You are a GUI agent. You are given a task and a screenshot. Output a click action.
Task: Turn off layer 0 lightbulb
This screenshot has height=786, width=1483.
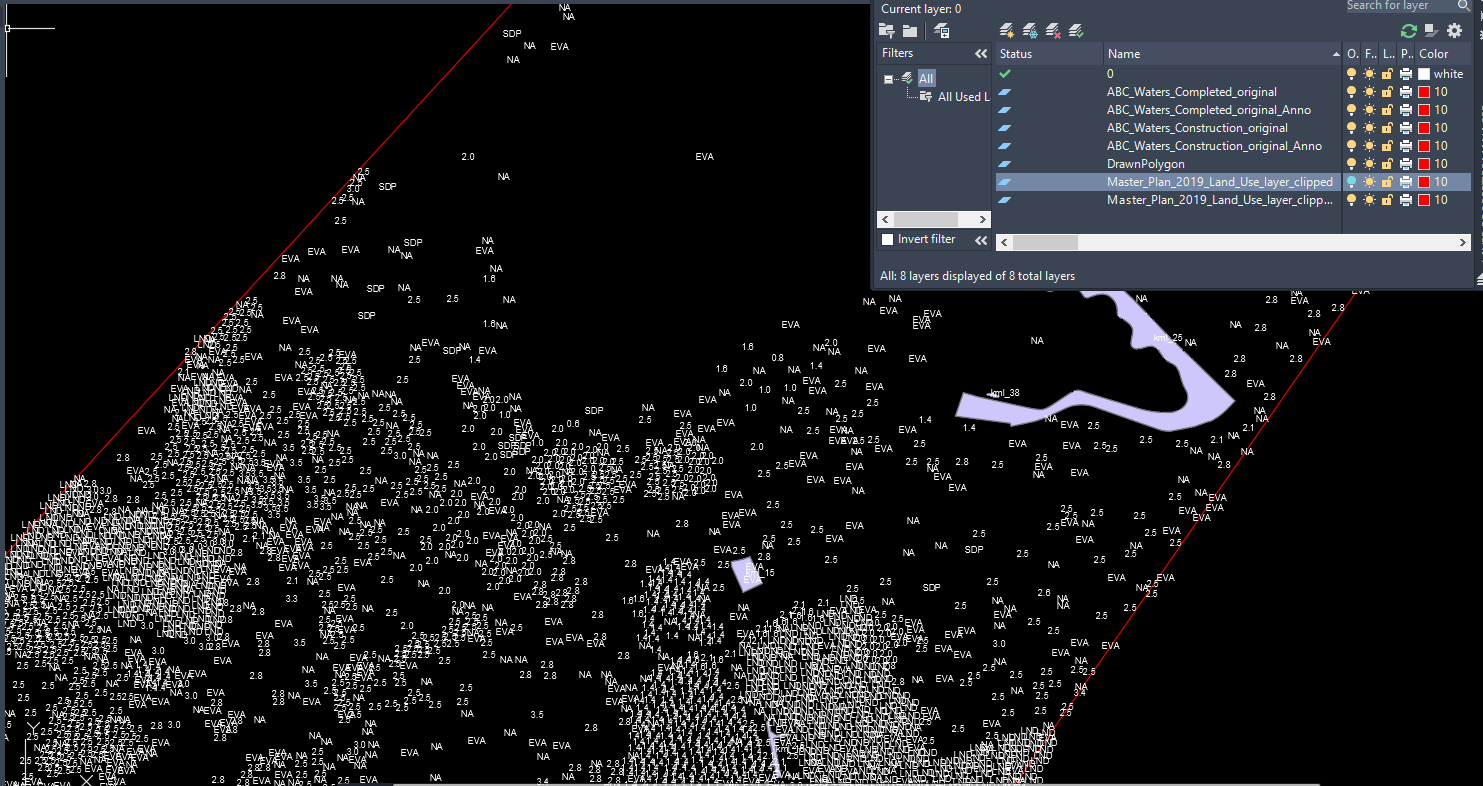tap(1352, 74)
